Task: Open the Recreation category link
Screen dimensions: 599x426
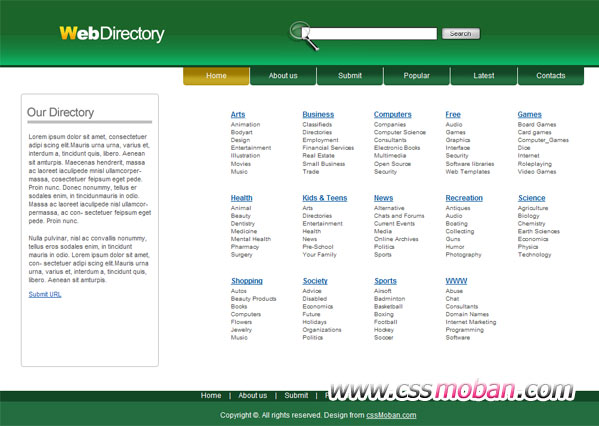Action: pyautogui.click(x=464, y=198)
